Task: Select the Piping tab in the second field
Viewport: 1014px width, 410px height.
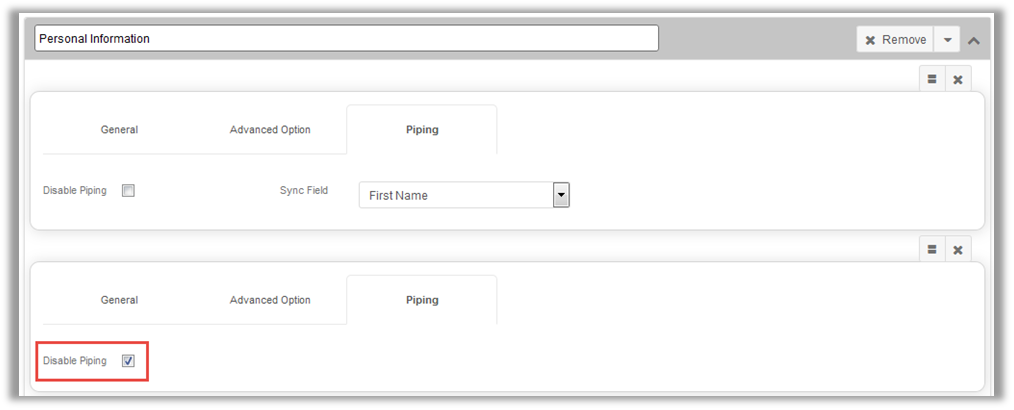Action: pyautogui.click(x=422, y=300)
